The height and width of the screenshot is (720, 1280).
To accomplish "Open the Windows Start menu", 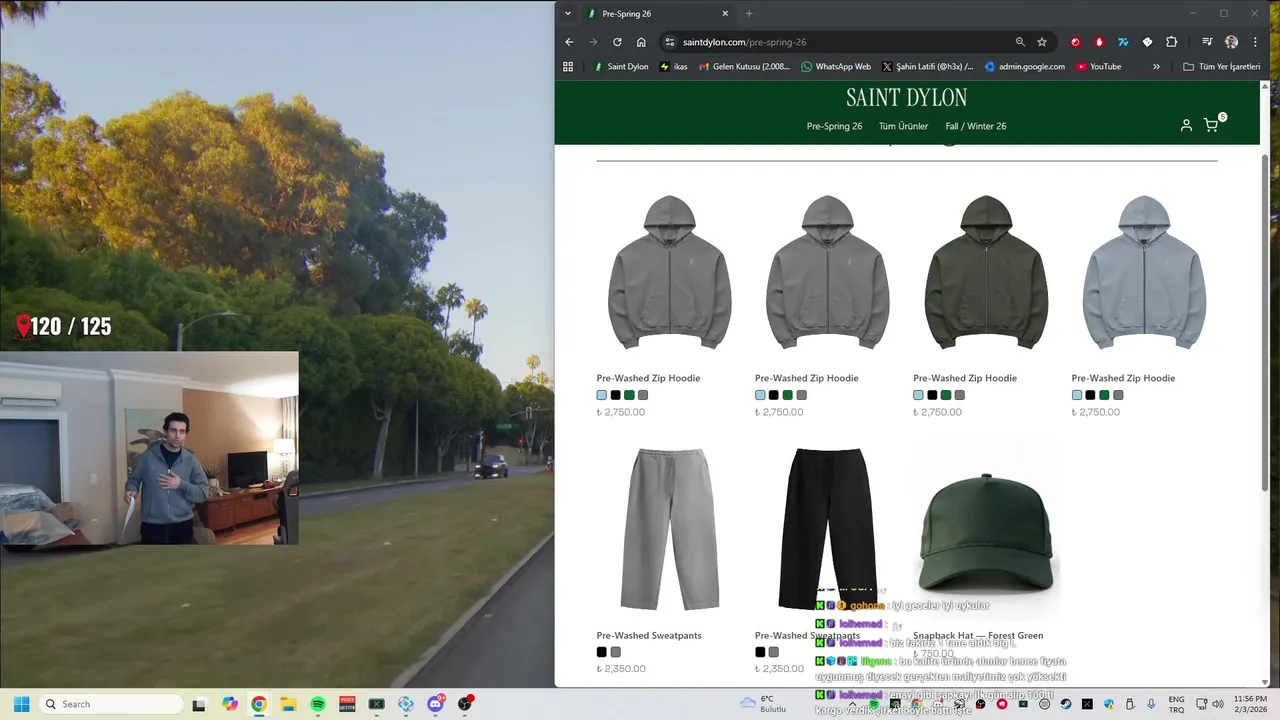I will 21,704.
